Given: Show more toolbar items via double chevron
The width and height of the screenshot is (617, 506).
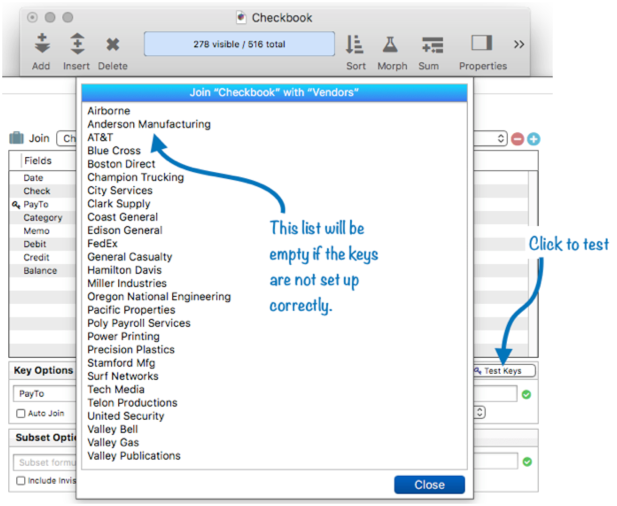Looking at the screenshot, I should tap(519, 44).
